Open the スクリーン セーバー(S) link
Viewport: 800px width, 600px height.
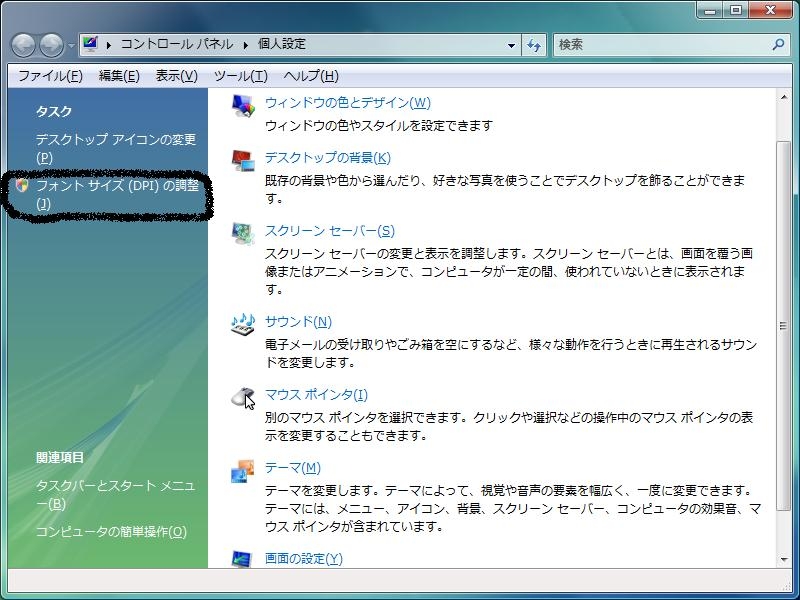tap(330, 231)
